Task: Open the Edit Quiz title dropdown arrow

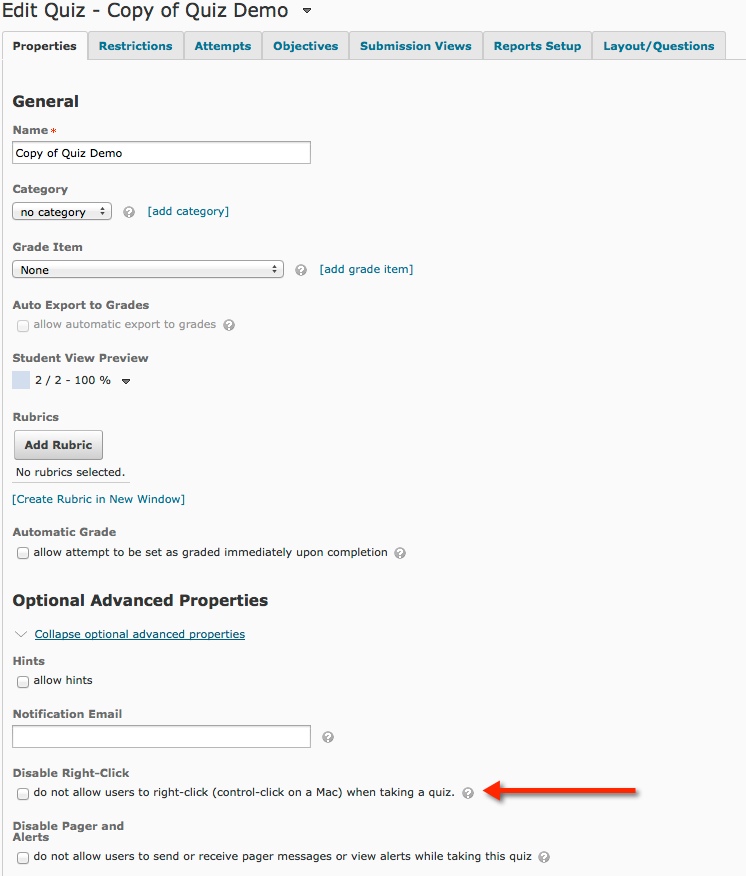Action: [x=307, y=12]
